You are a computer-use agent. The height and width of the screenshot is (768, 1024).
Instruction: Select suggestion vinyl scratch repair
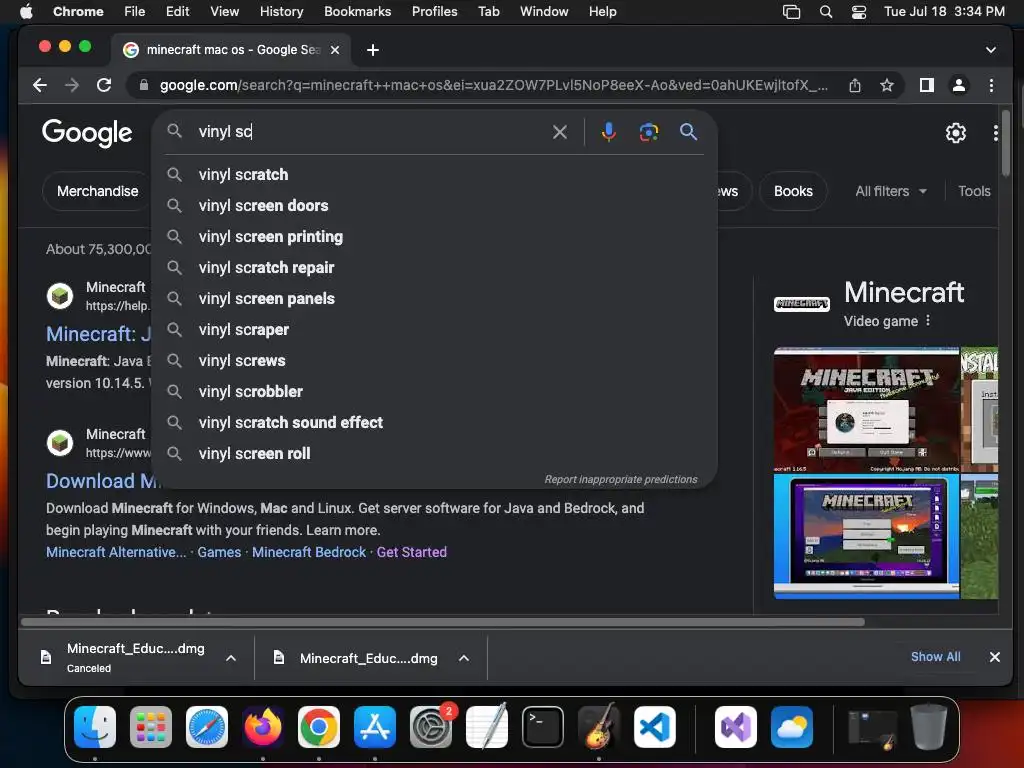(435, 268)
